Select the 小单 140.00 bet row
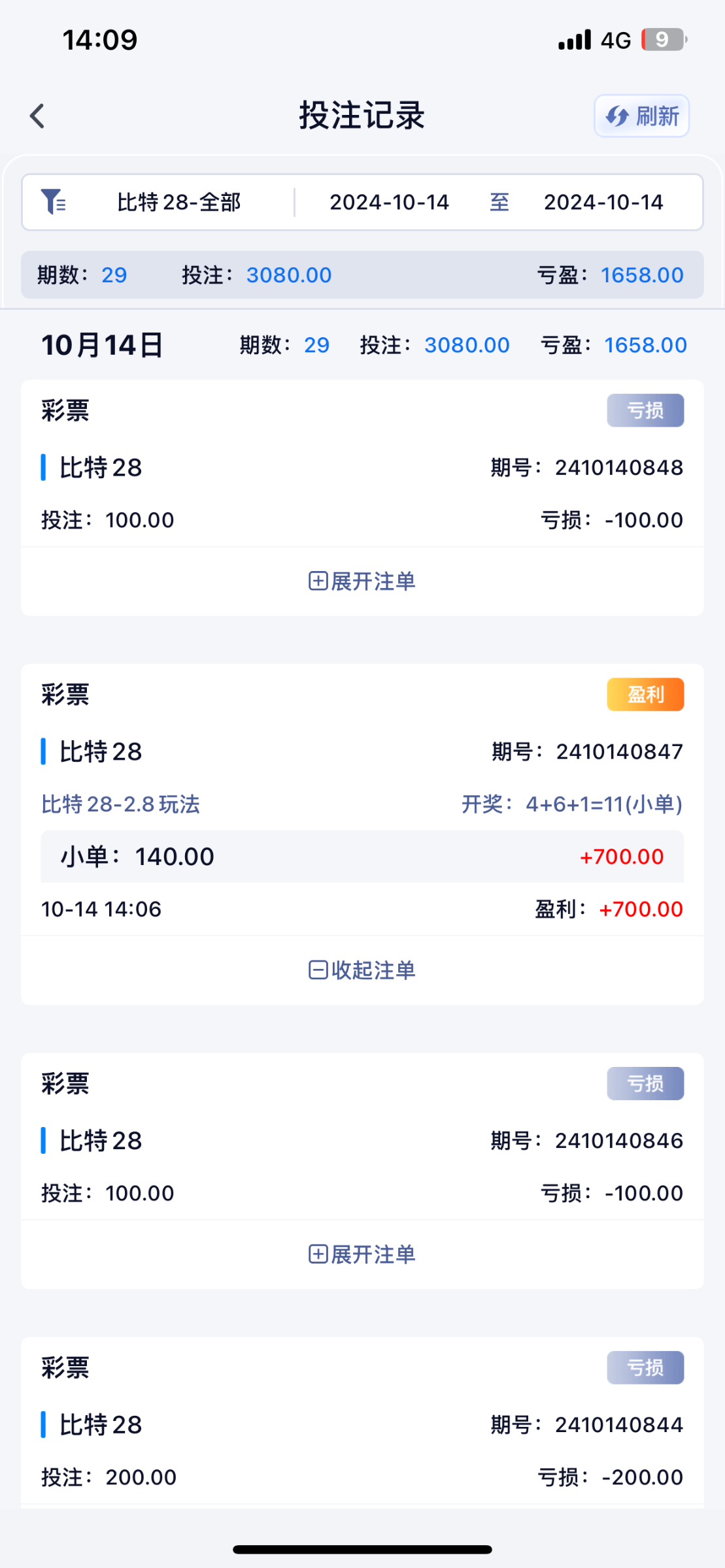Viewport: 725px width, 1568px height. click(362, 857)
